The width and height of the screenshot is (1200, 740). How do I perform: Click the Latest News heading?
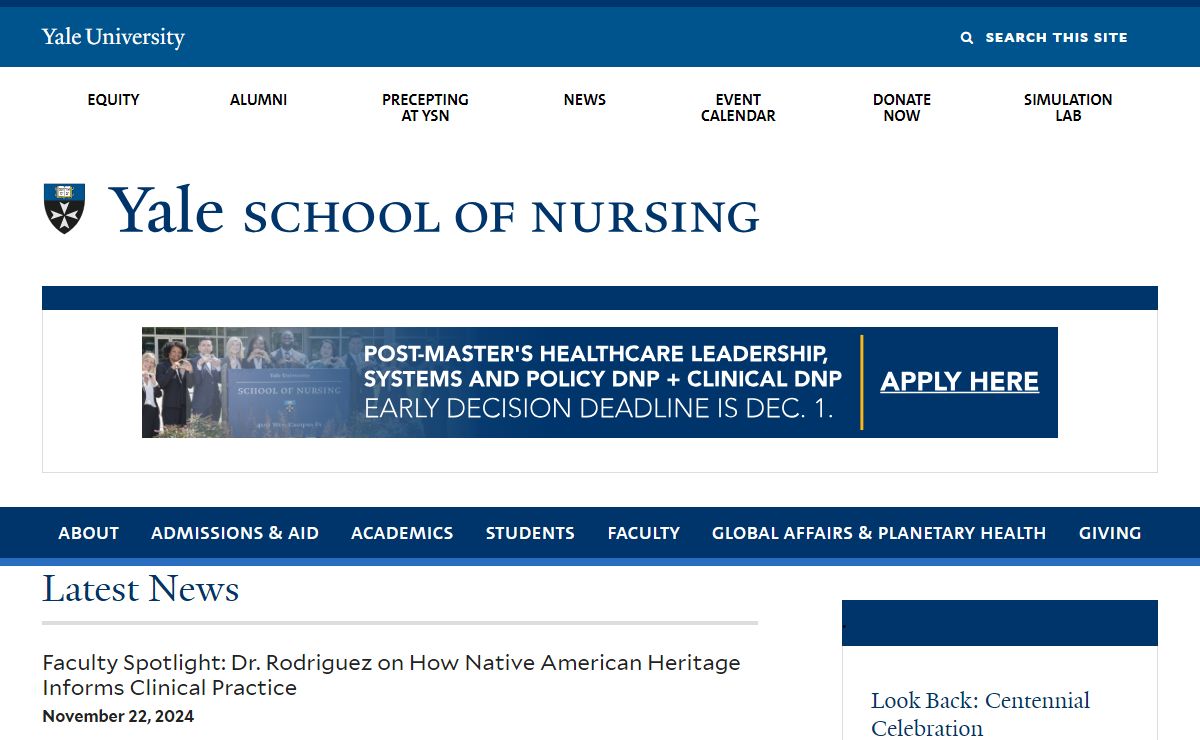[x=141, y=589]
